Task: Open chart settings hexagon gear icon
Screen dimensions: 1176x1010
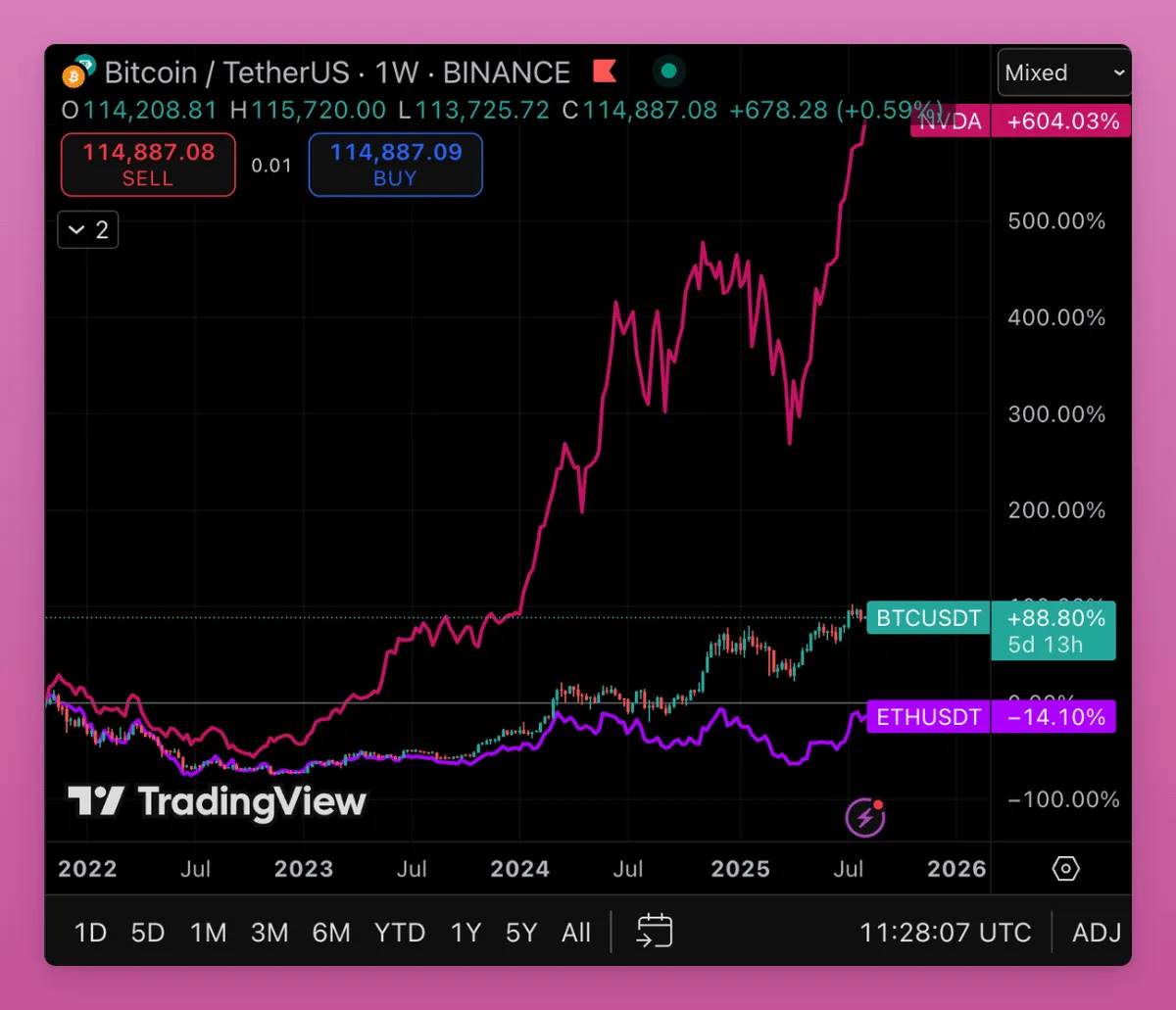Action: tap(1065, 868)
